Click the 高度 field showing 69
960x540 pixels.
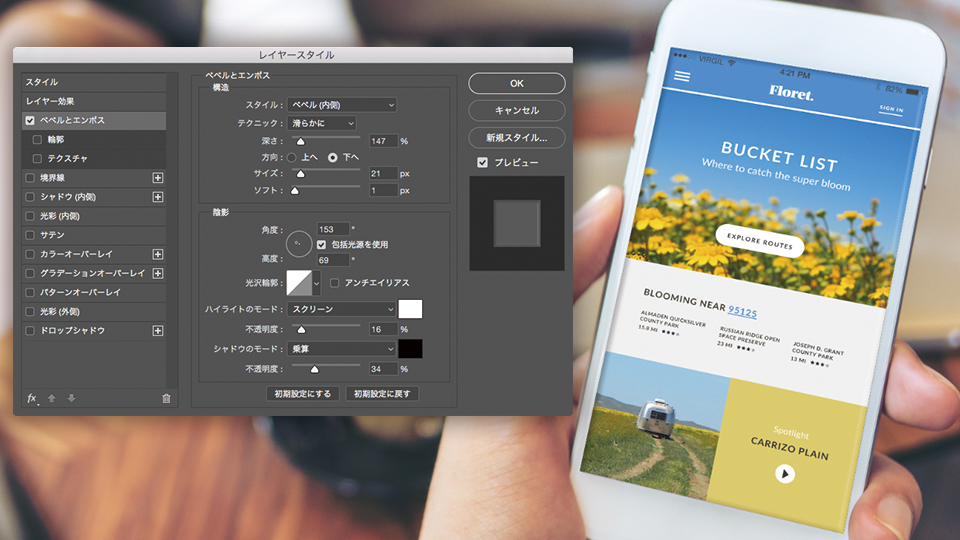coord(333,260)
